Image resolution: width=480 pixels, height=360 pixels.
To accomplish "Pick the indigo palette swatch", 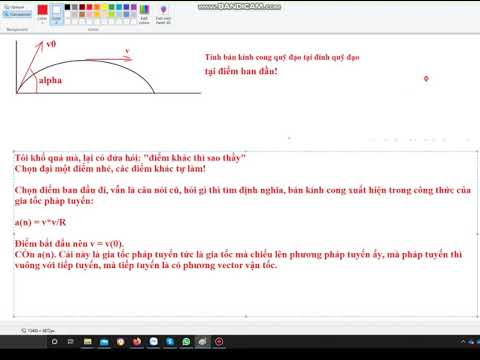I will tap(126, 7).
